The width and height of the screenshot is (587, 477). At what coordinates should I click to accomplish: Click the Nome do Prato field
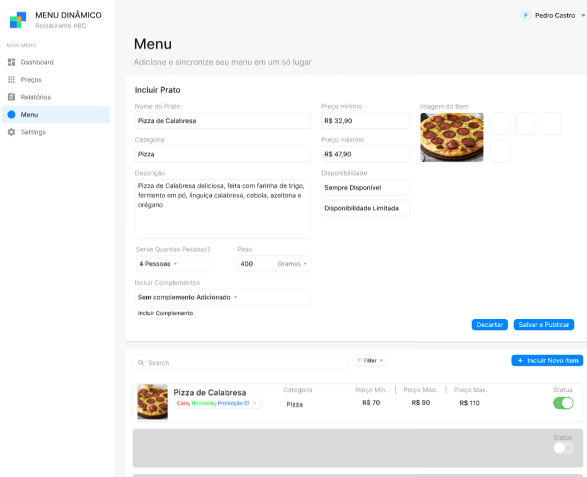tap(222, 121)
